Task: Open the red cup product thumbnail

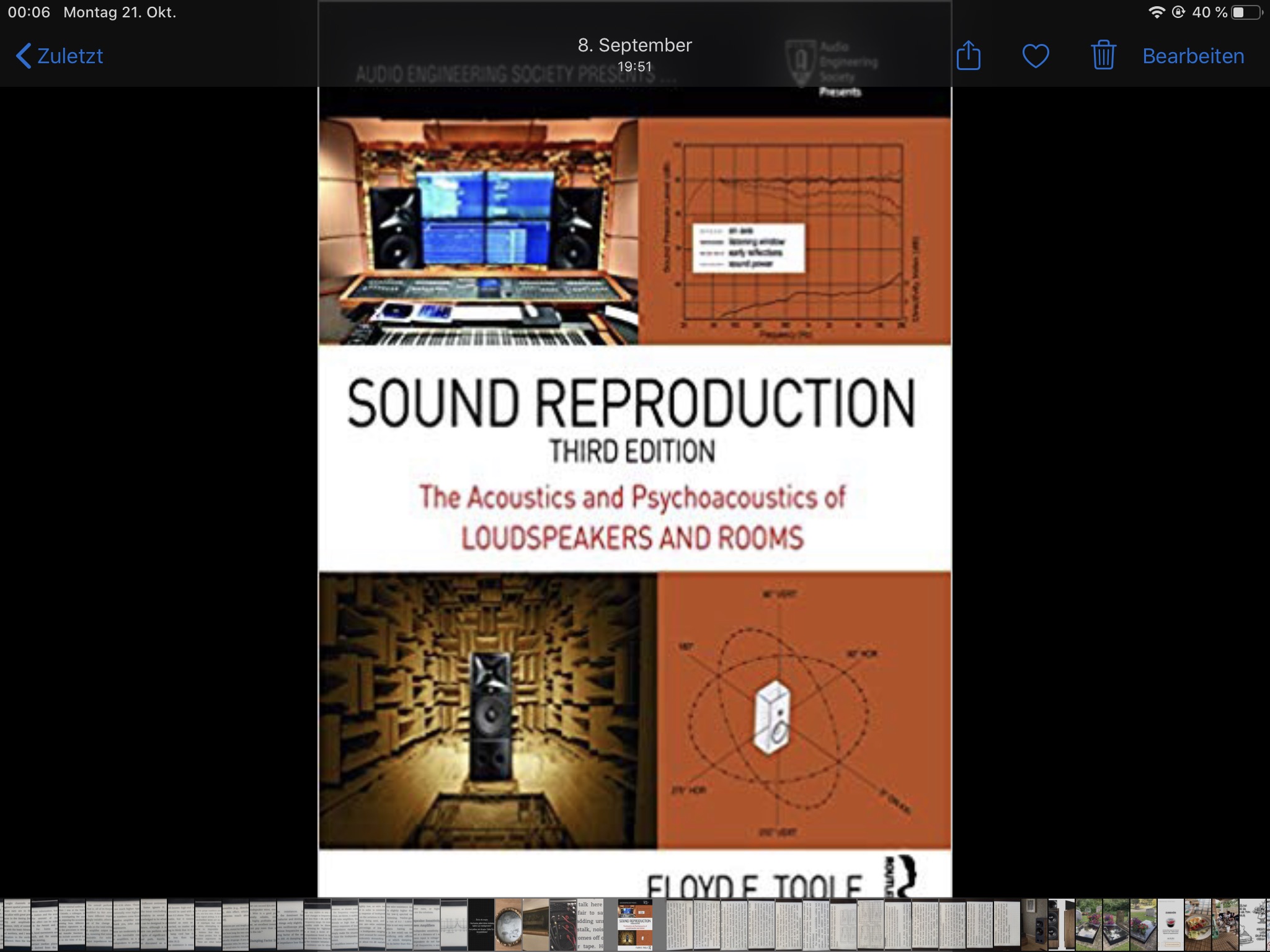Action: [x=1171, y=924]
